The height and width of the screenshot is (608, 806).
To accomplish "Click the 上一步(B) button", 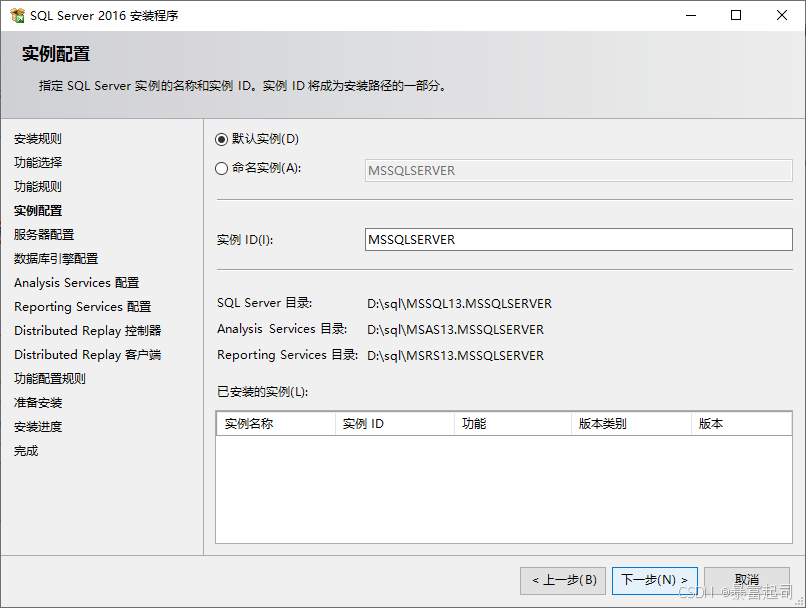I will (x=563, y=580).
